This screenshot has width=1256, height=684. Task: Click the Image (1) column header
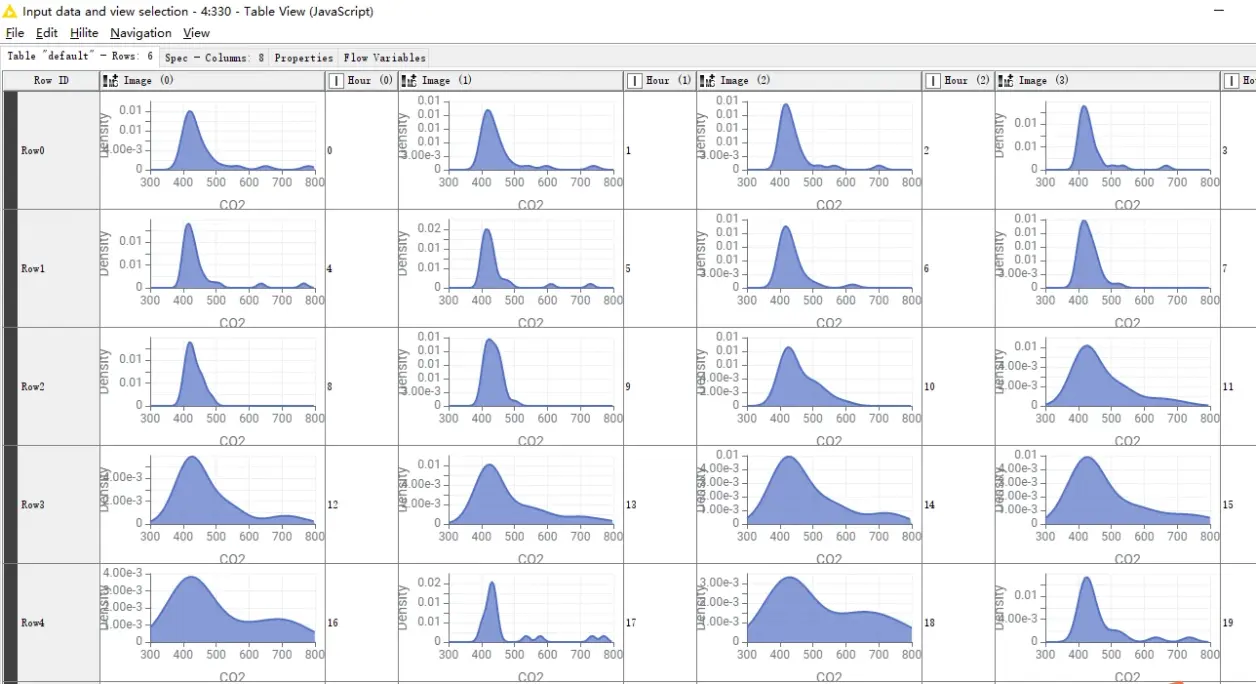[x=511, y=80]
